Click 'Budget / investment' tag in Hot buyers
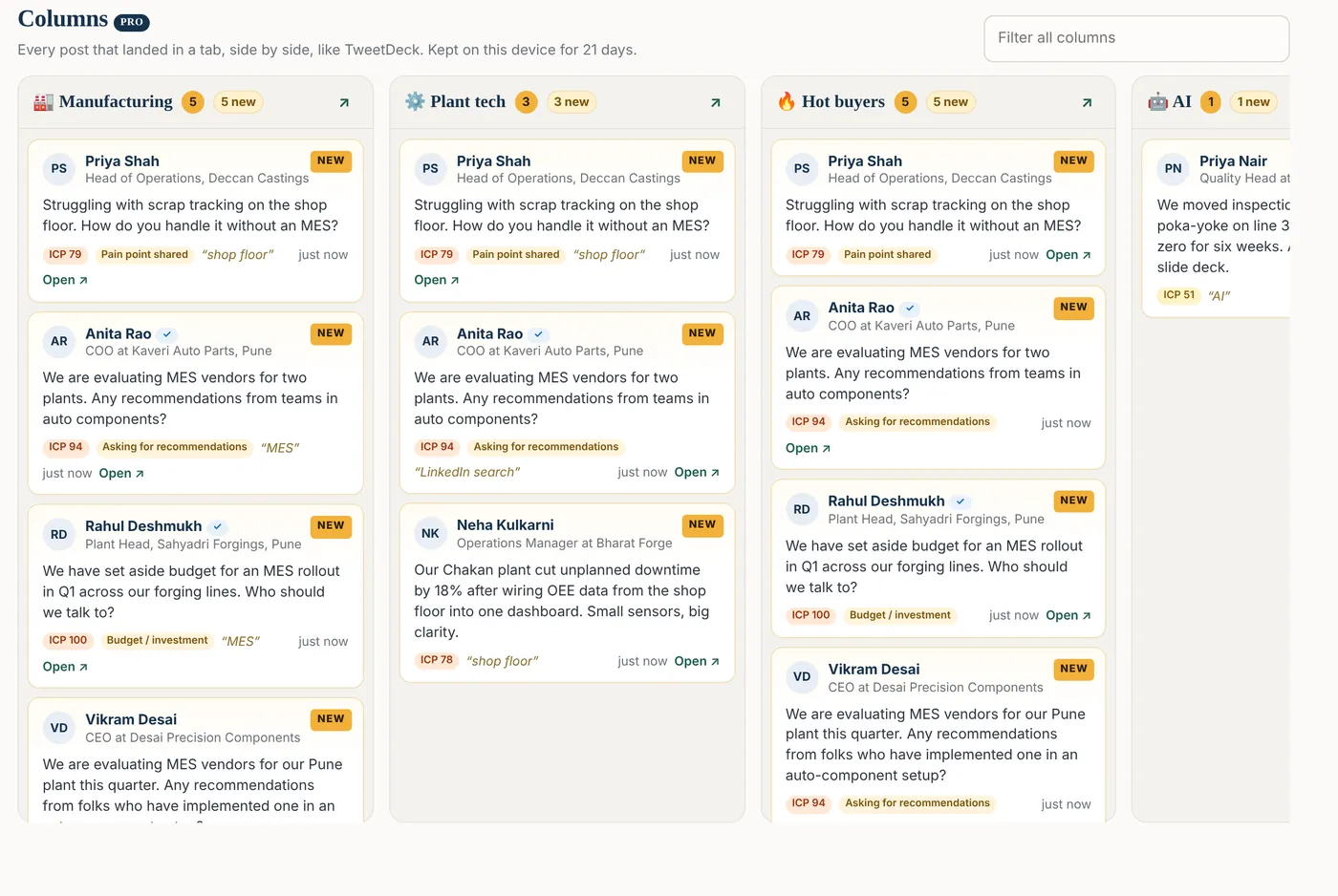The width and height of the screenshot is (1338, 896). [900, 615]
